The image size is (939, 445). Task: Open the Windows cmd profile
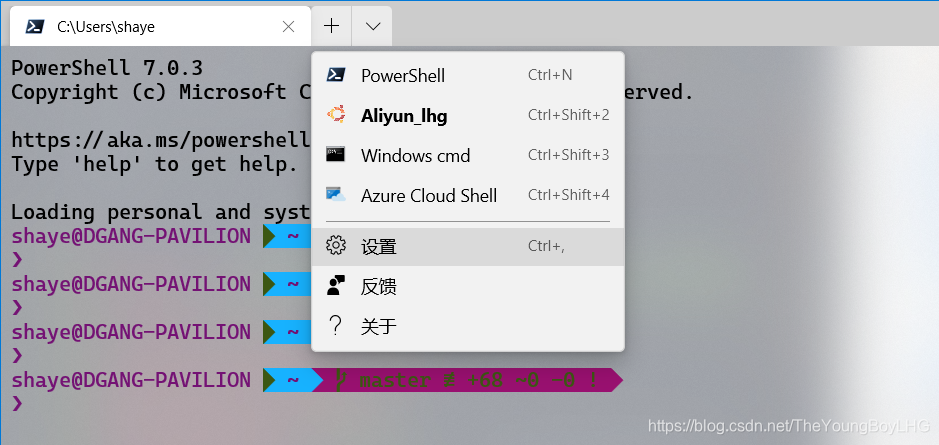click(468, 155)
